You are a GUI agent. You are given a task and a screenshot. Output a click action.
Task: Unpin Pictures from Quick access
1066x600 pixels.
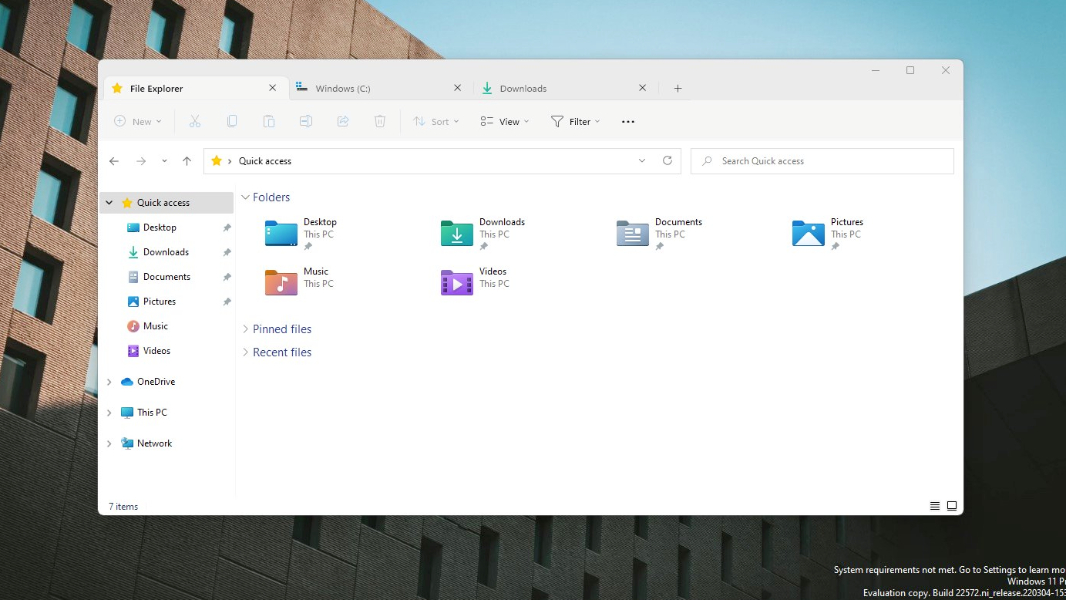point(227,301)
